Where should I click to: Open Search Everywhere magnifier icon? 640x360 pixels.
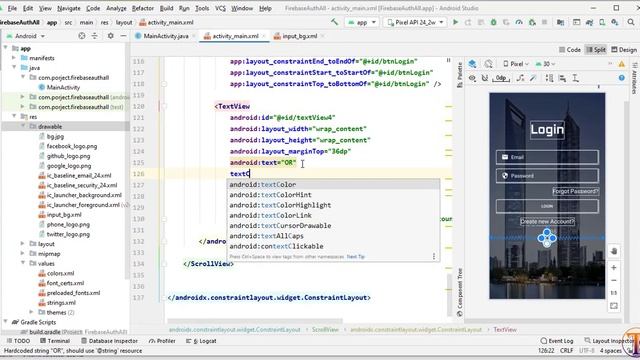coord(631,22)
